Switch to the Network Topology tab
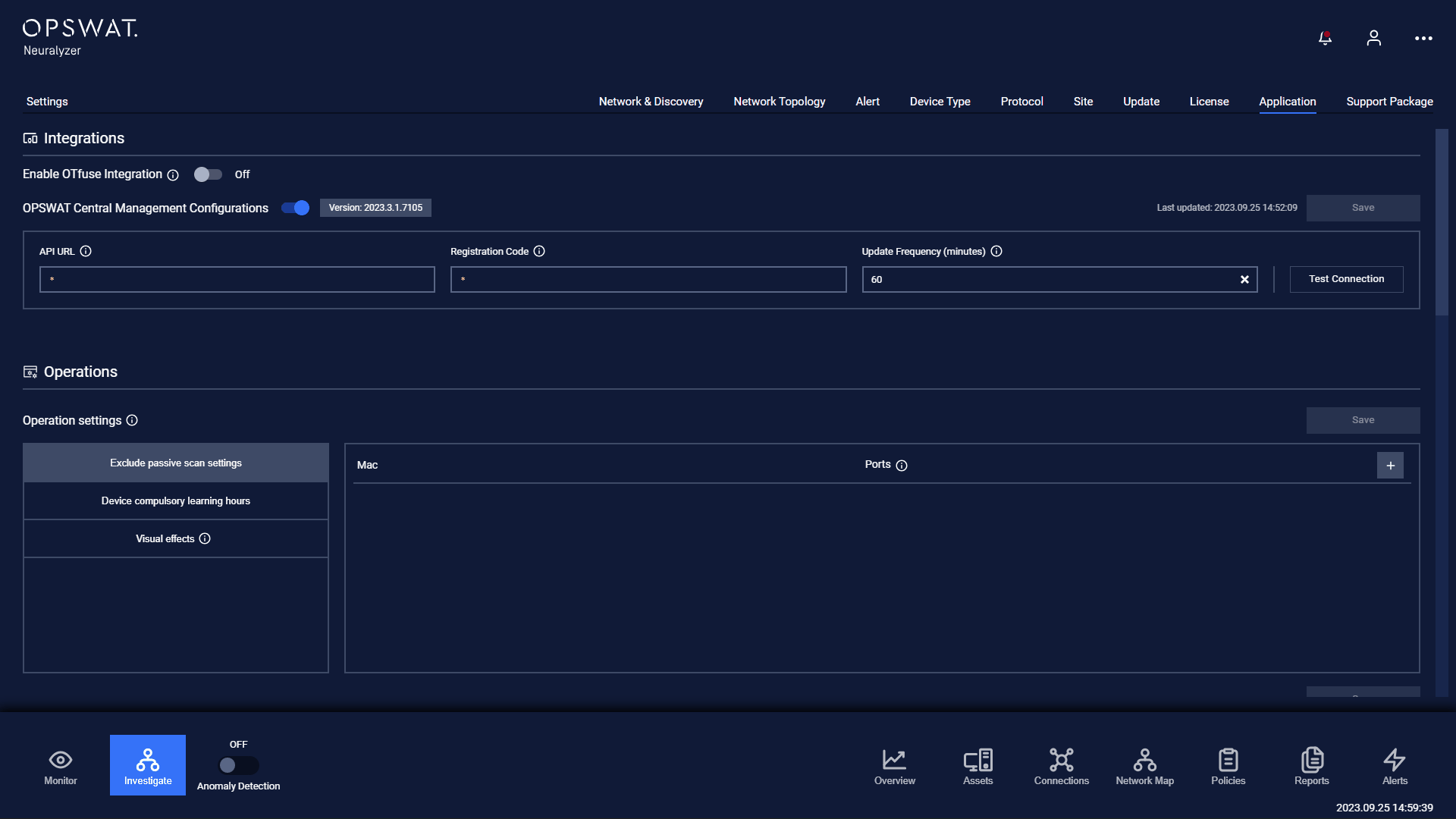Viewport: 1456px width, 819px height. tap(779, 102)
